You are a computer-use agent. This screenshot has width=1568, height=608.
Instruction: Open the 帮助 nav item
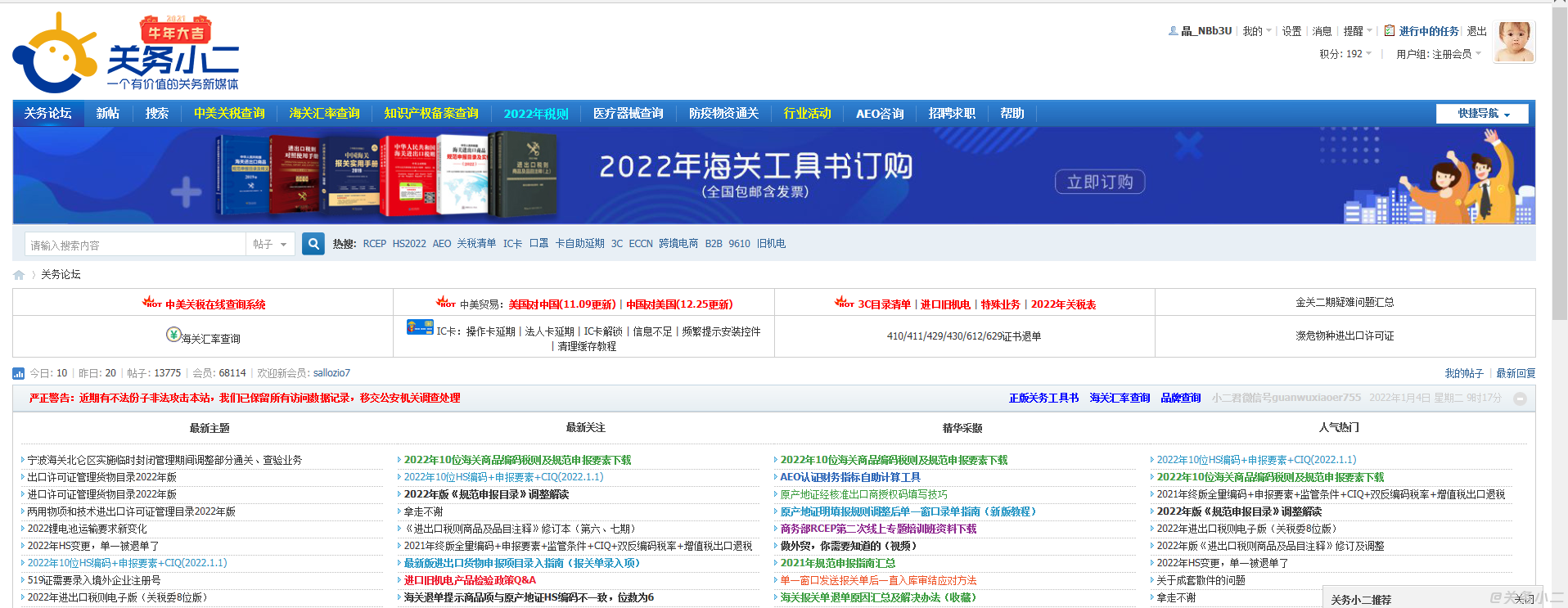click(x=1012, y=114)
